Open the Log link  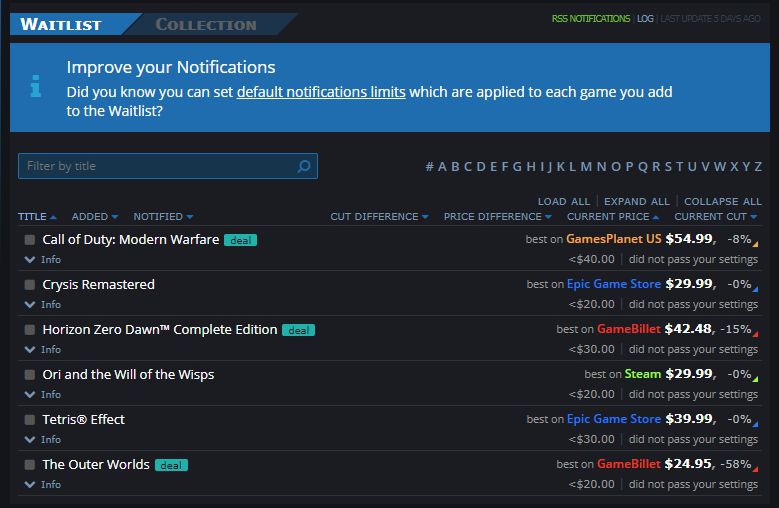point(645,19)
